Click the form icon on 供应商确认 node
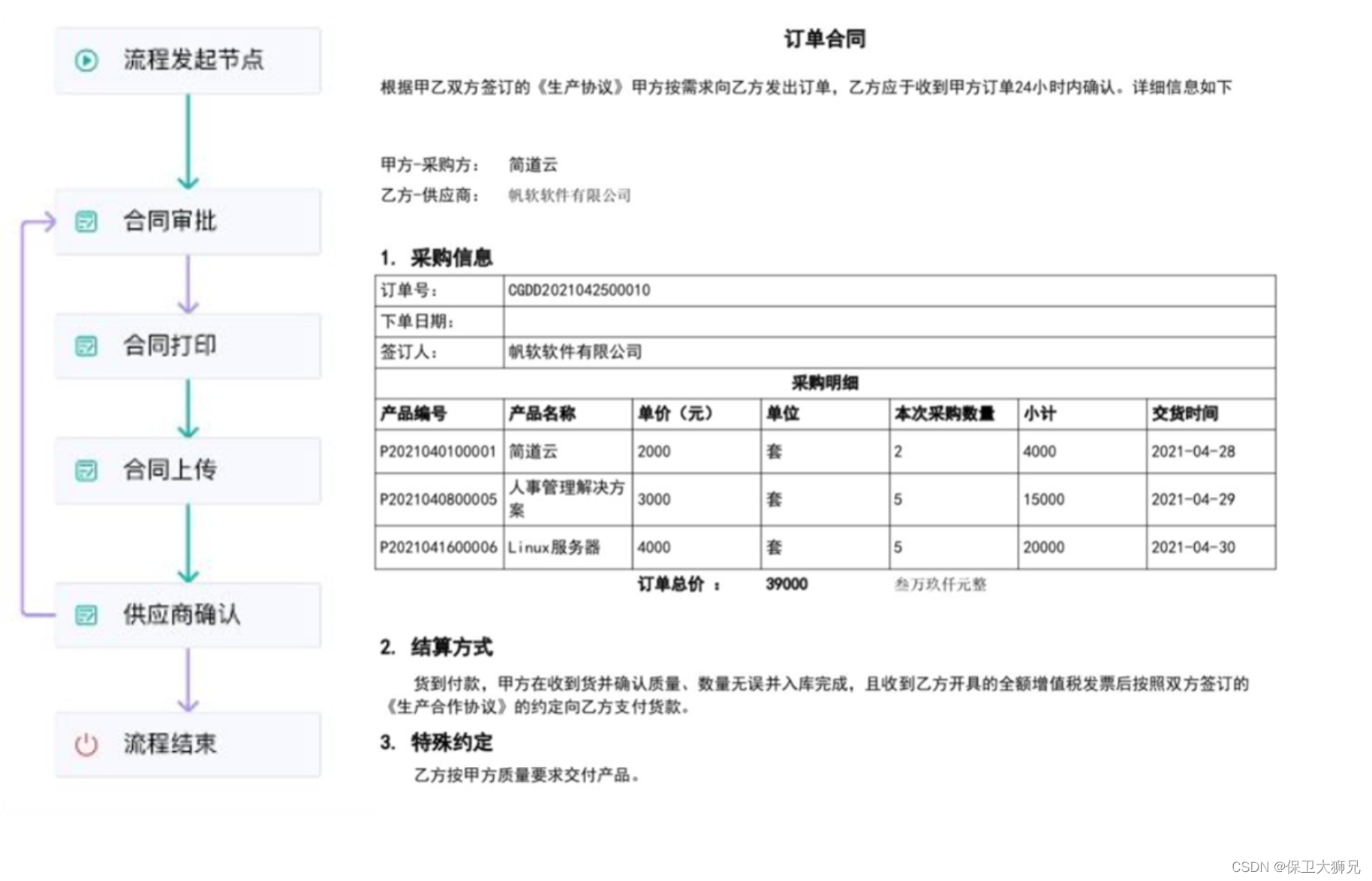The height and width of the screenshot is (881, 1372). tap(86, 615)
